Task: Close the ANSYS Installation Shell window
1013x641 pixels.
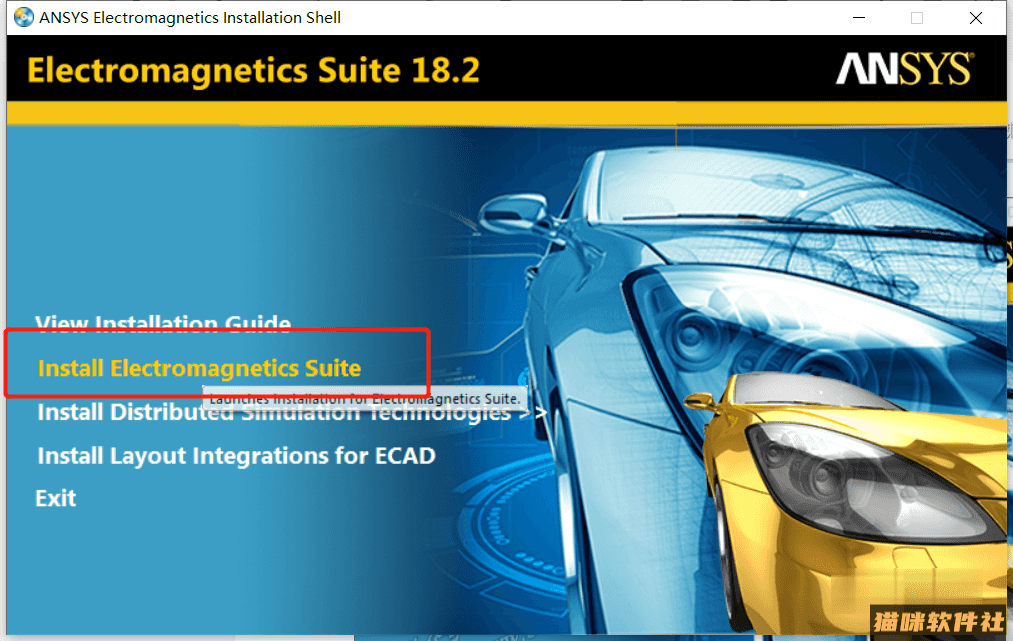Action: 976,17
